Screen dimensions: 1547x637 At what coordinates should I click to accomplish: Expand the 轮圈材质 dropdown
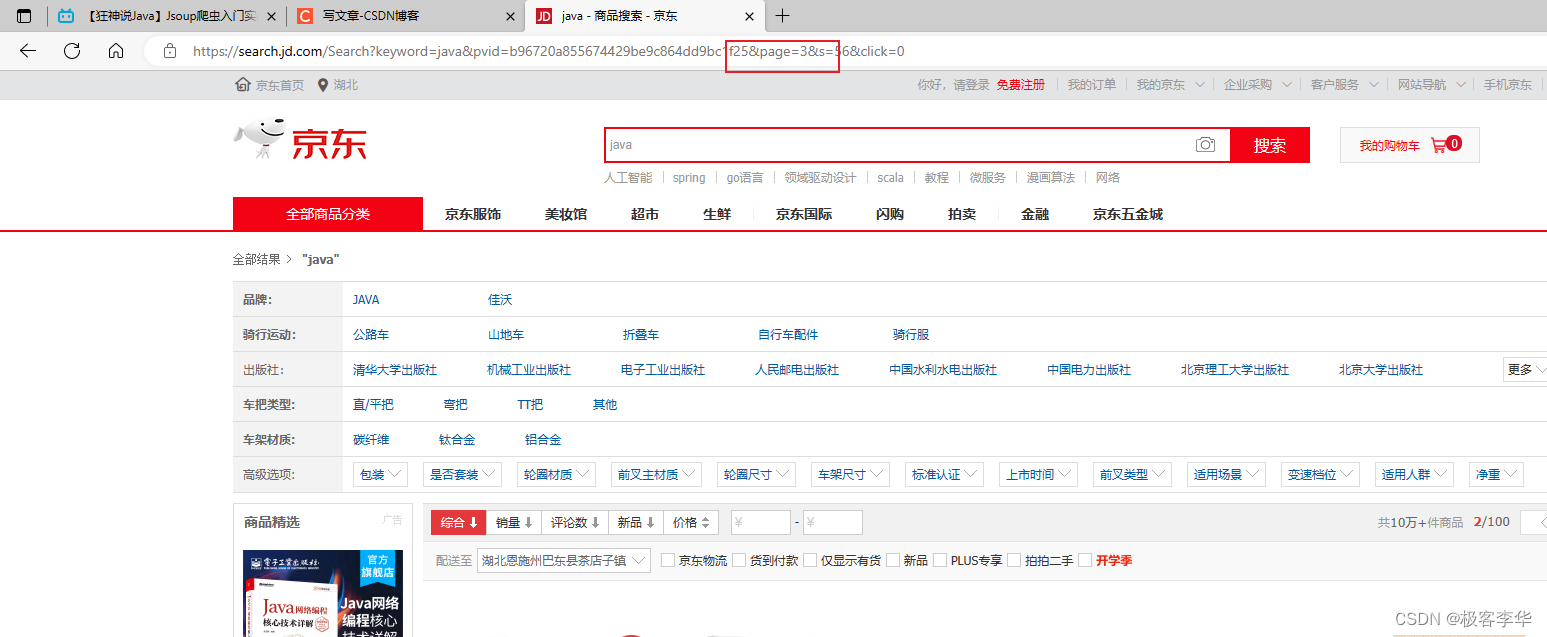pos(557,474)
